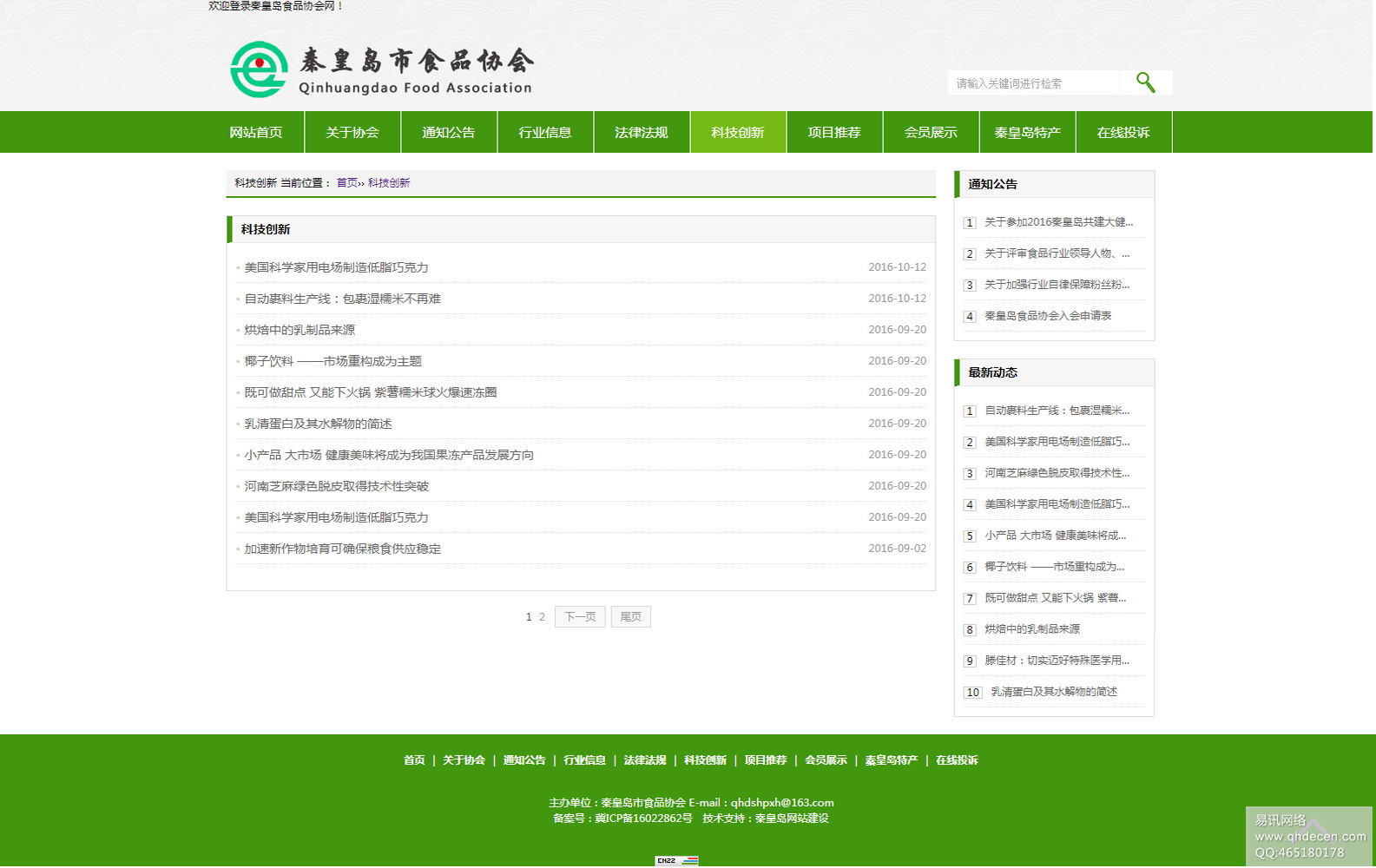Click footer link 在线投诉
This screenshot has width=1376, height=868.
[x=957, y=760]
